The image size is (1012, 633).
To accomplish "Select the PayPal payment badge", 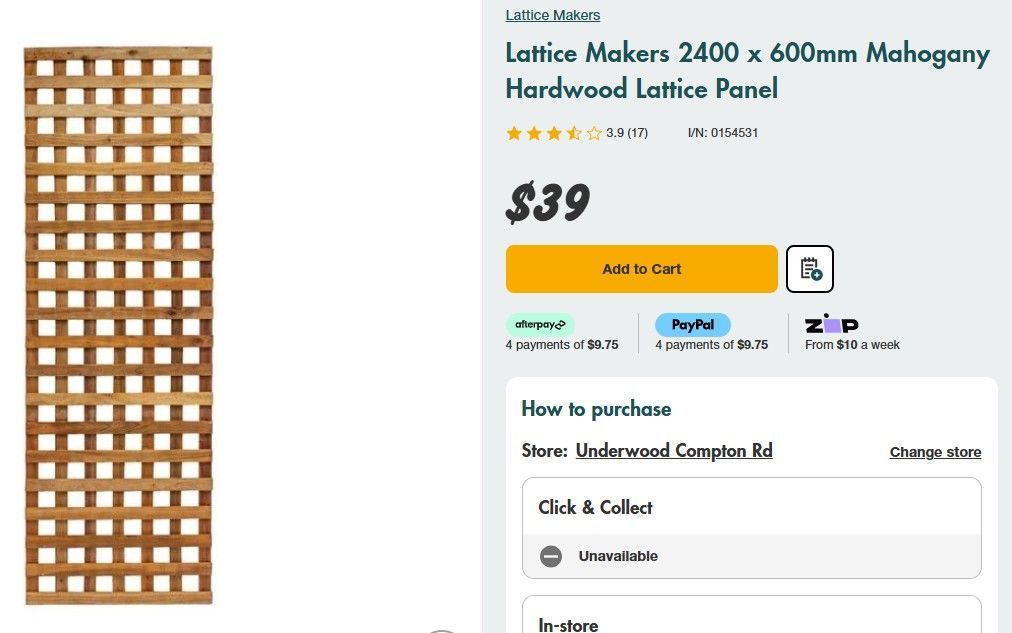I will click(692, 324).
